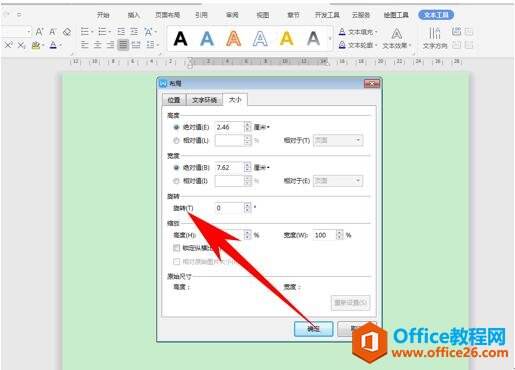This screenshot has width=515, height=370.
Task: Expand the text style gallery arrow
Action: (330, 39)
